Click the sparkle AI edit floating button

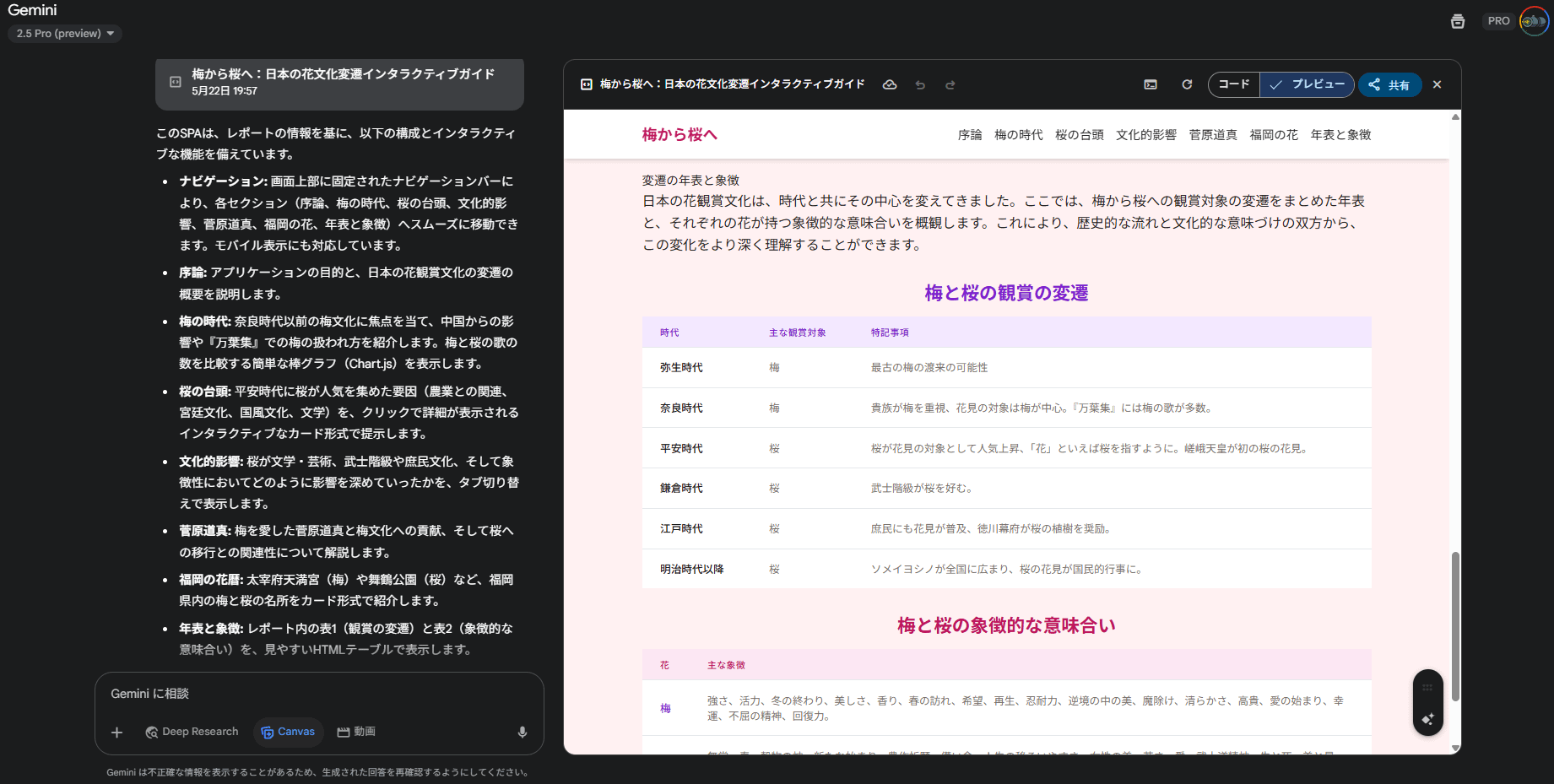[1427, 719]
